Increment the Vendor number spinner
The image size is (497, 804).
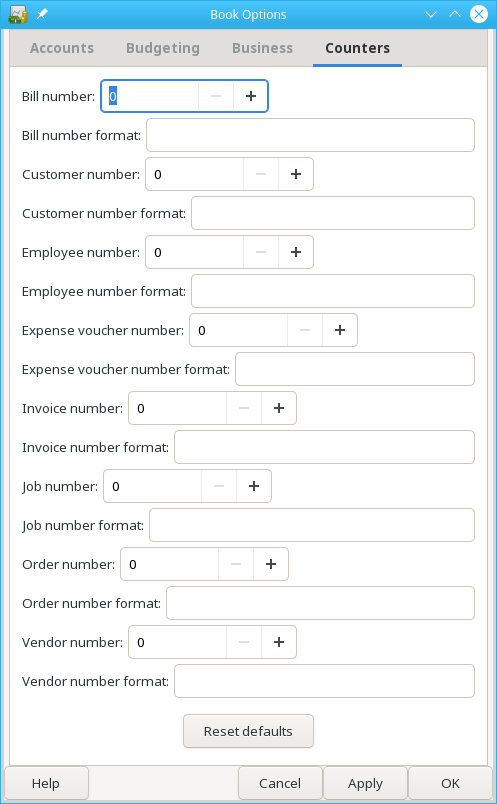(x=279, y=642)
